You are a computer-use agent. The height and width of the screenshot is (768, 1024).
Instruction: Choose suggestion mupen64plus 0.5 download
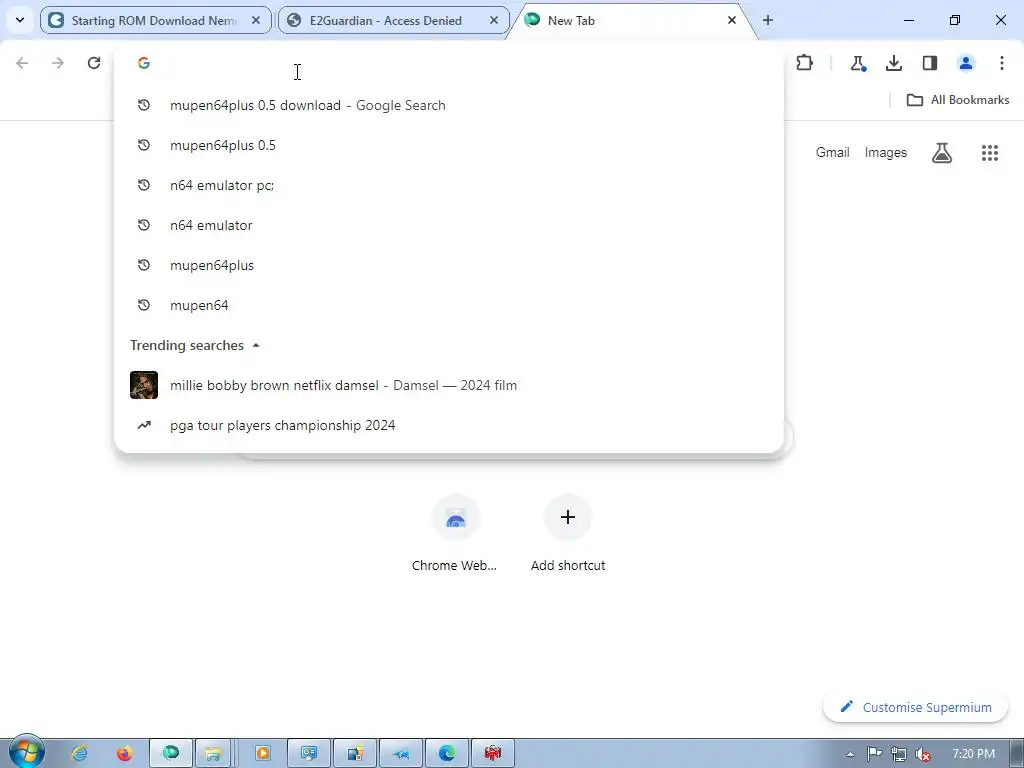(x=449, y=105)
